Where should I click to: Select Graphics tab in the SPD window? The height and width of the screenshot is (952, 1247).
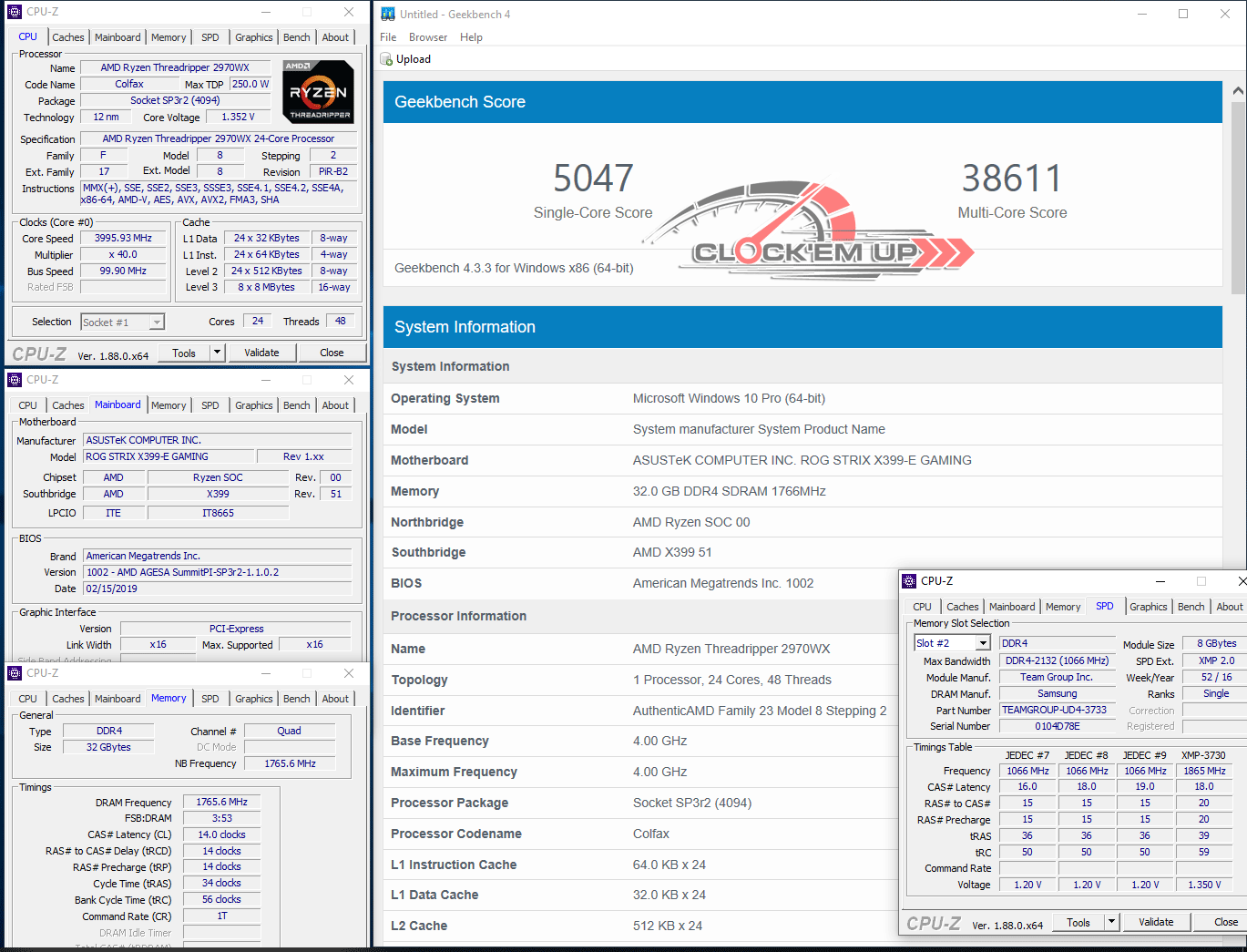coord(1148,607)
